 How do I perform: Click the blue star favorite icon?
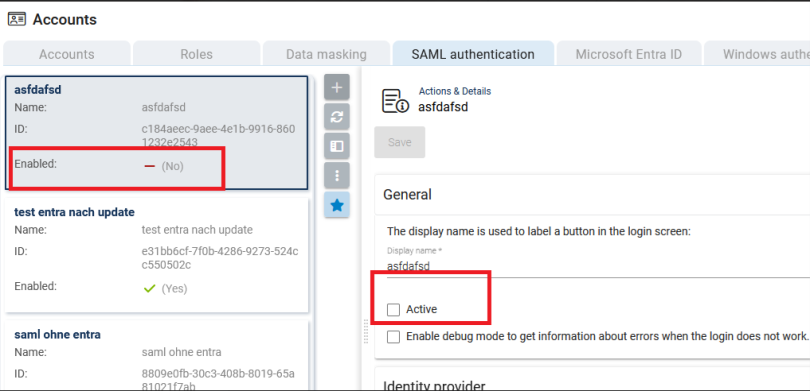pyautogui.click(x=337, y=205)
